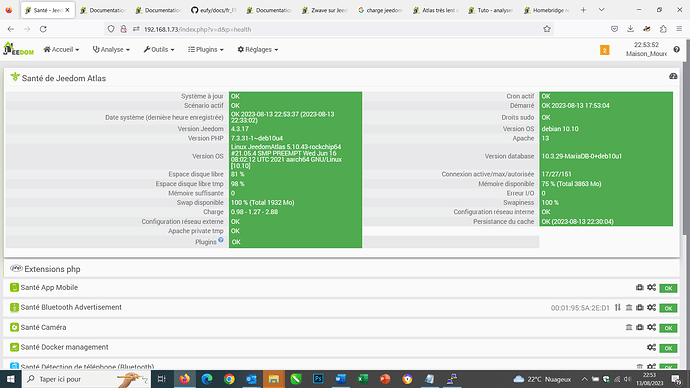Image resolution: width=690 pixels, height=388 pixels.
Task: Click OK status button of Docker management
Action: (668, 348)
